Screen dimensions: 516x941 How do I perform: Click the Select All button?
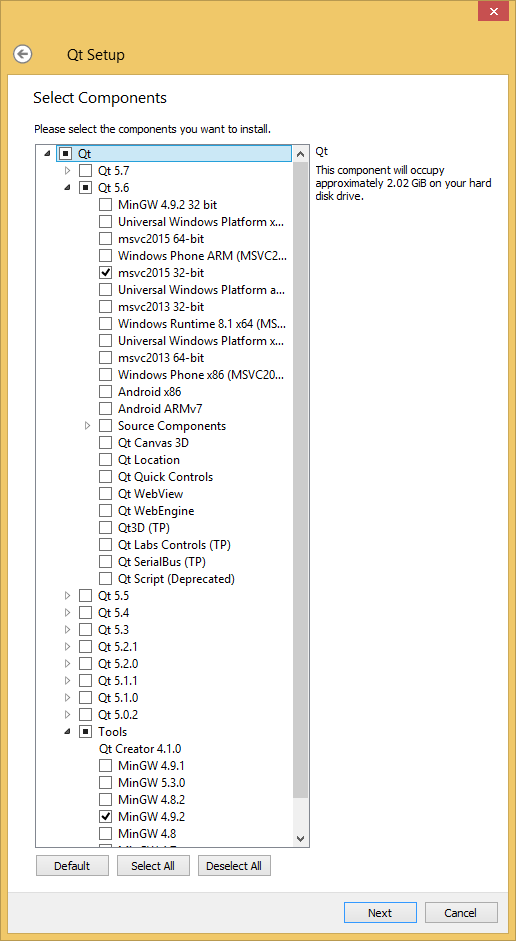click(153, 865)
